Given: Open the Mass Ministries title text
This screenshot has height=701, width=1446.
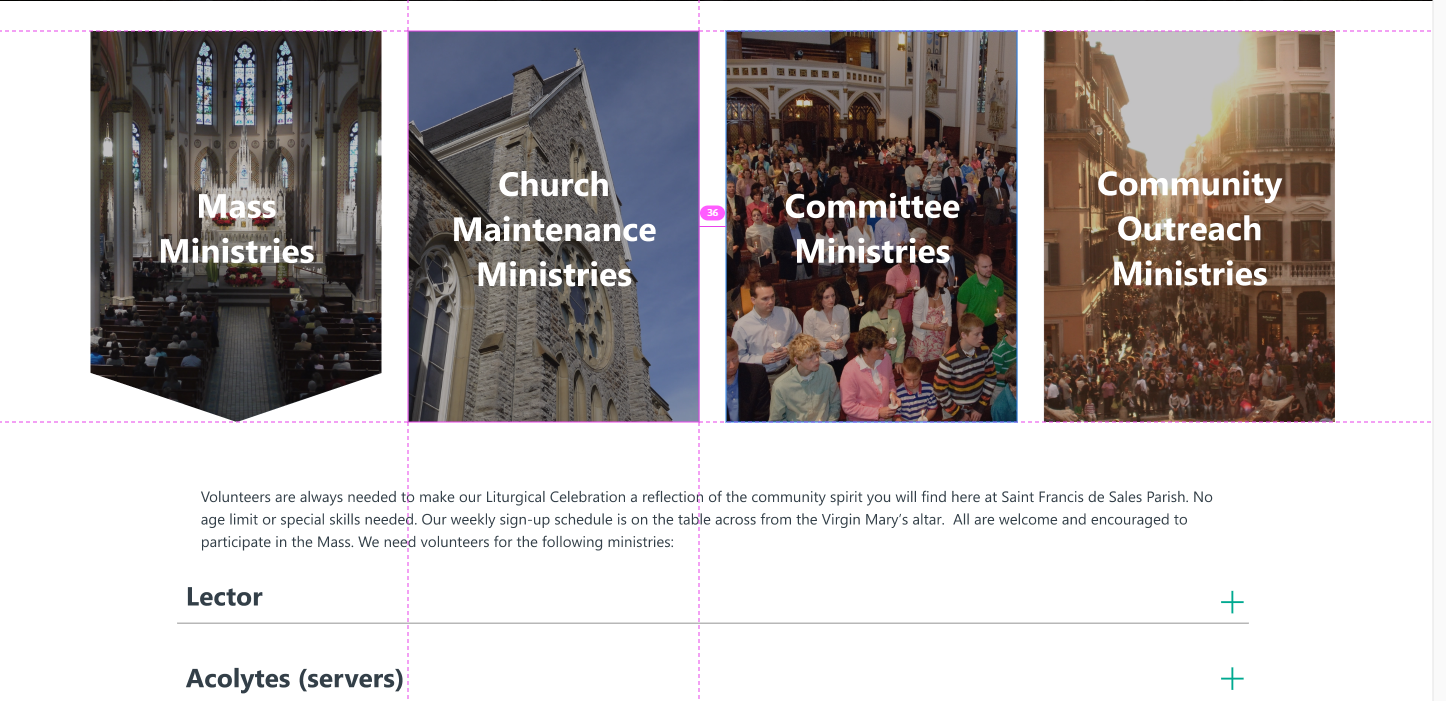Looking at the screenshot, I should 237,229.
